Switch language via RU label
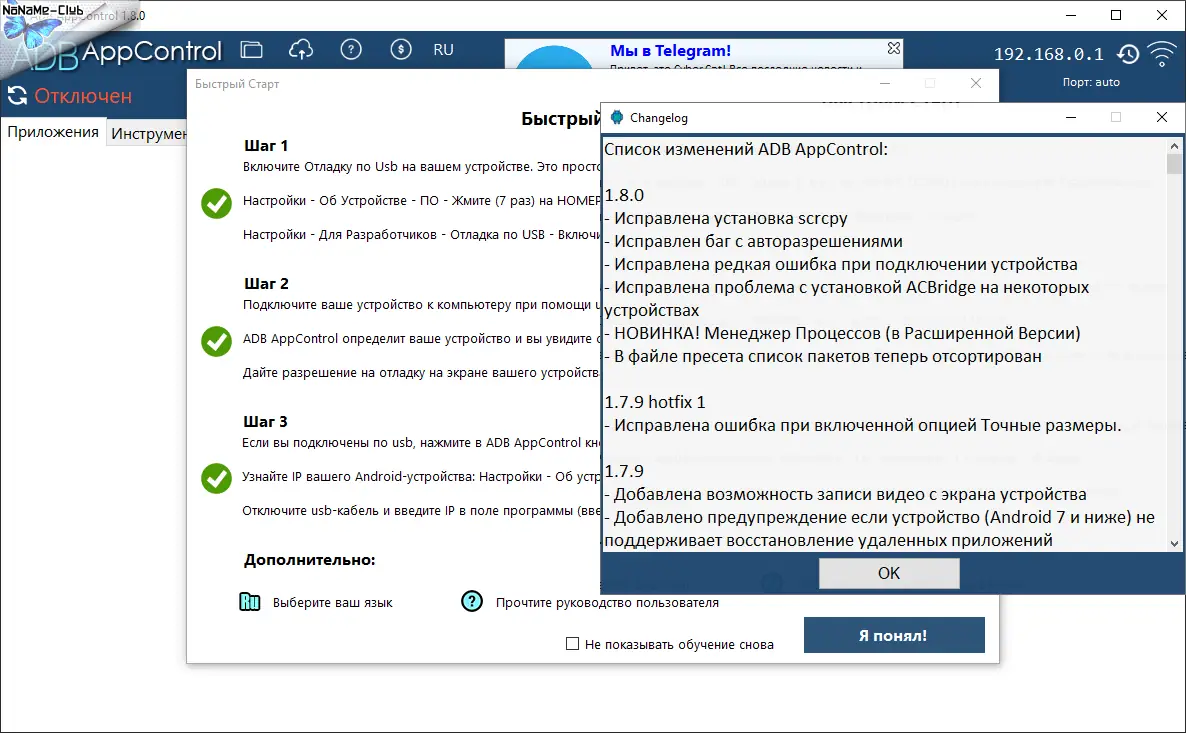 point(443,50)
